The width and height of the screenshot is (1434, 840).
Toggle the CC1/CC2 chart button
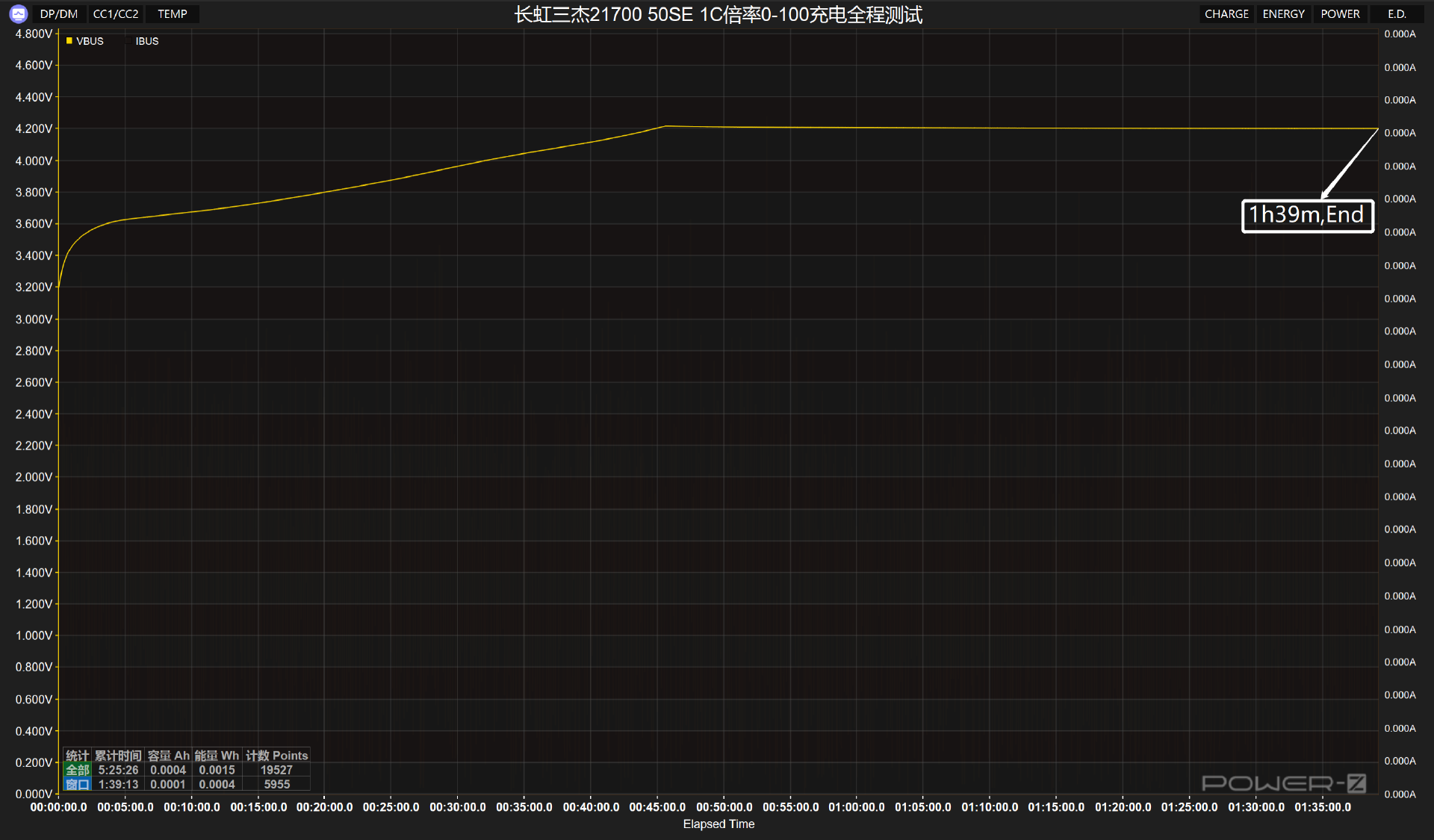(x=116, y=14)
